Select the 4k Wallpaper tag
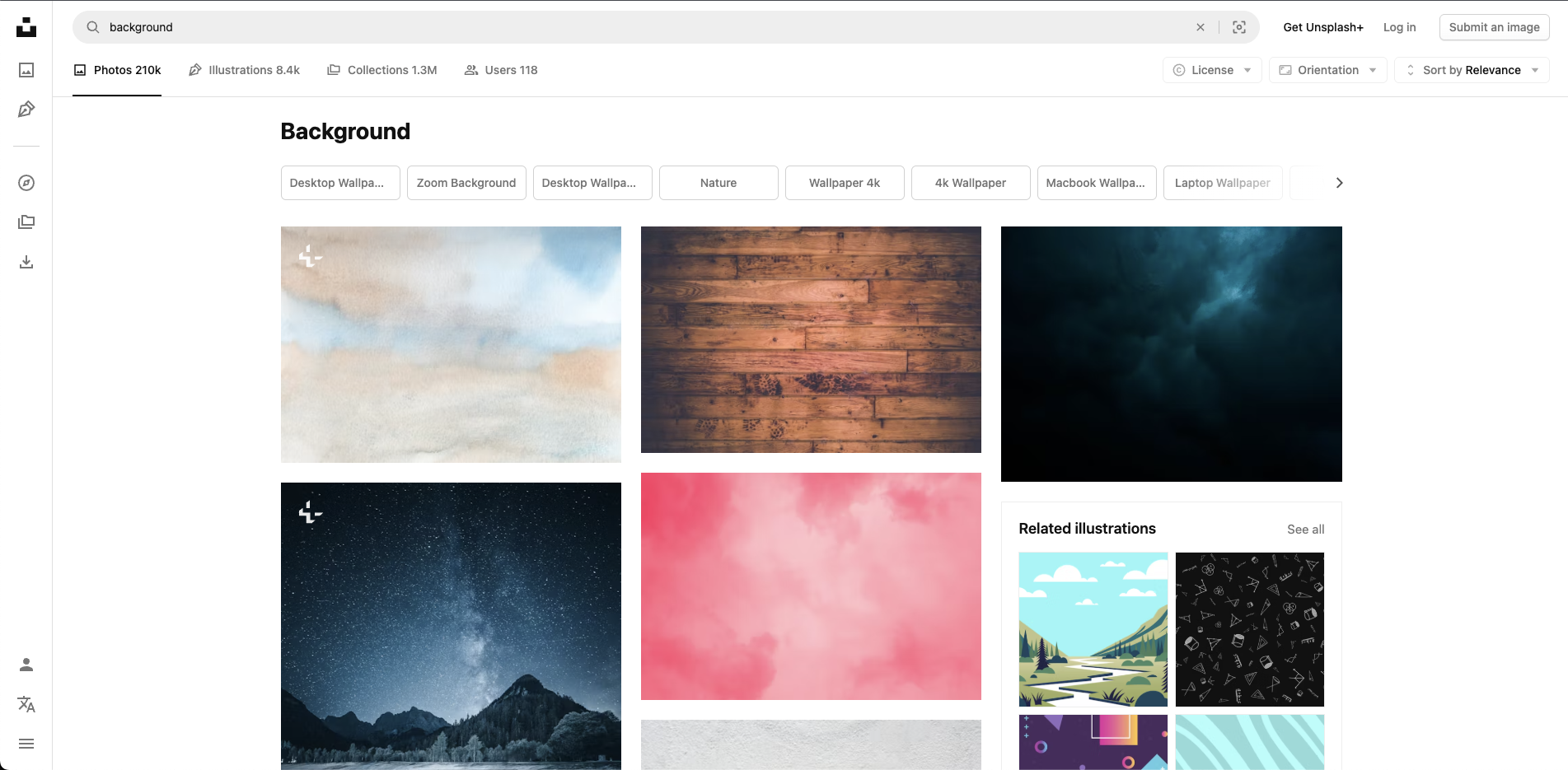This screenshot has width=1568, height=770. pyautogui.click(x=971, y=183)
